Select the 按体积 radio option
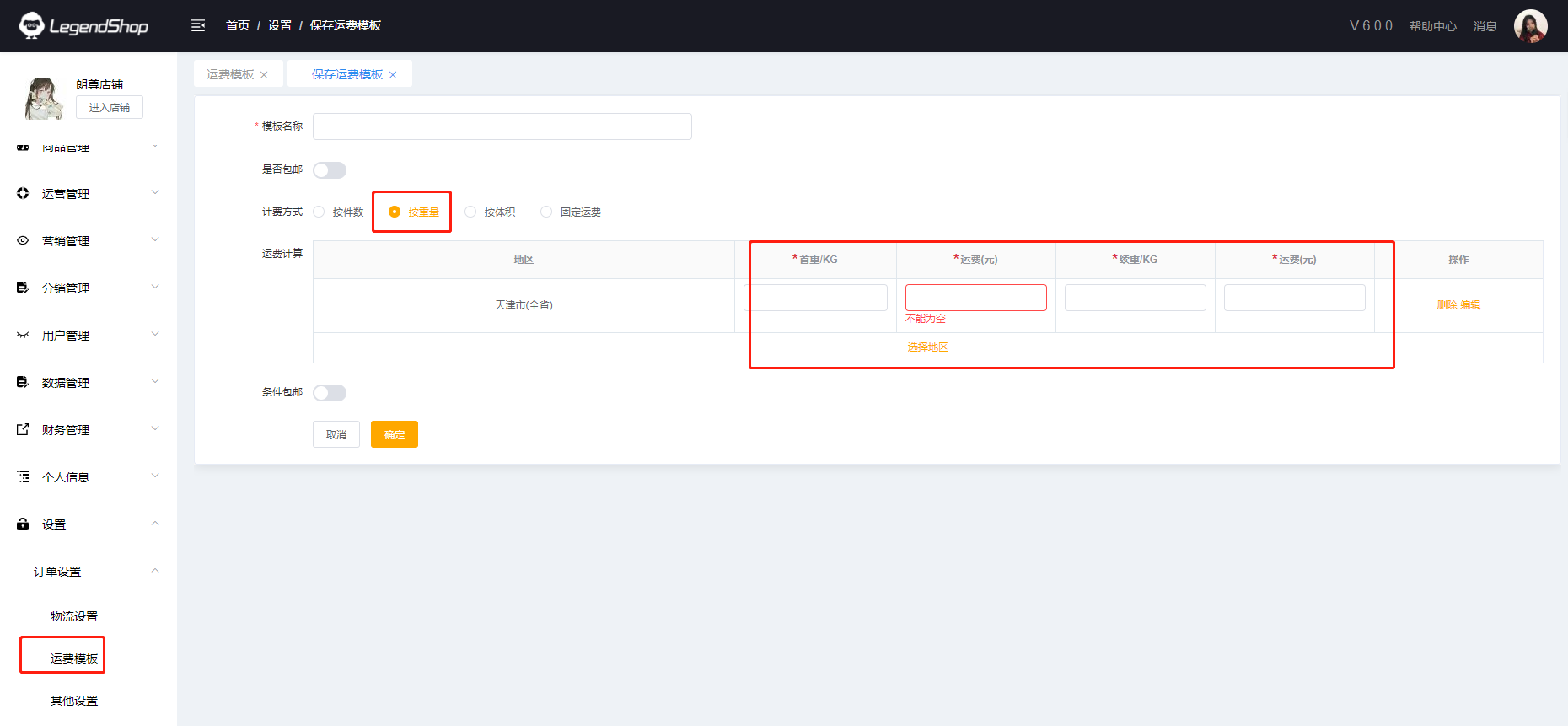The width and height of the screenshot is (1568, 726). point(470,212)
